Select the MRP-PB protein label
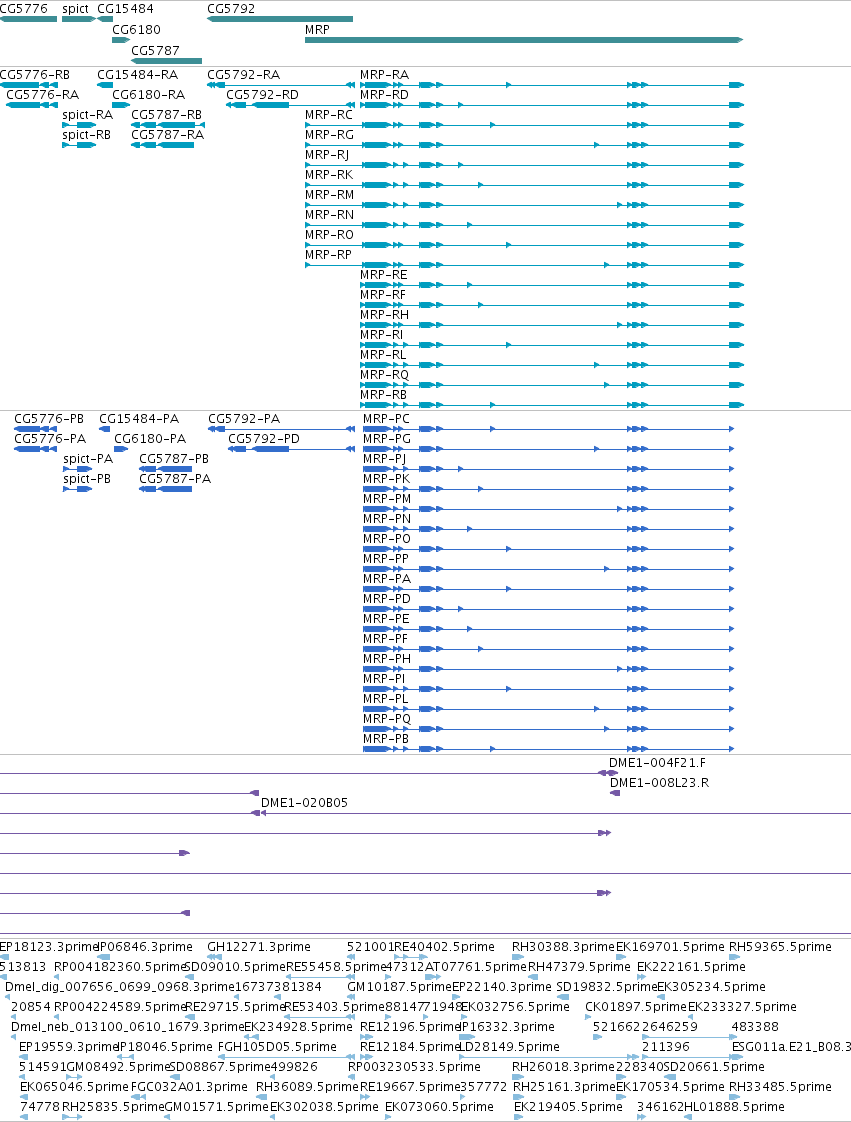 [386, 739]
